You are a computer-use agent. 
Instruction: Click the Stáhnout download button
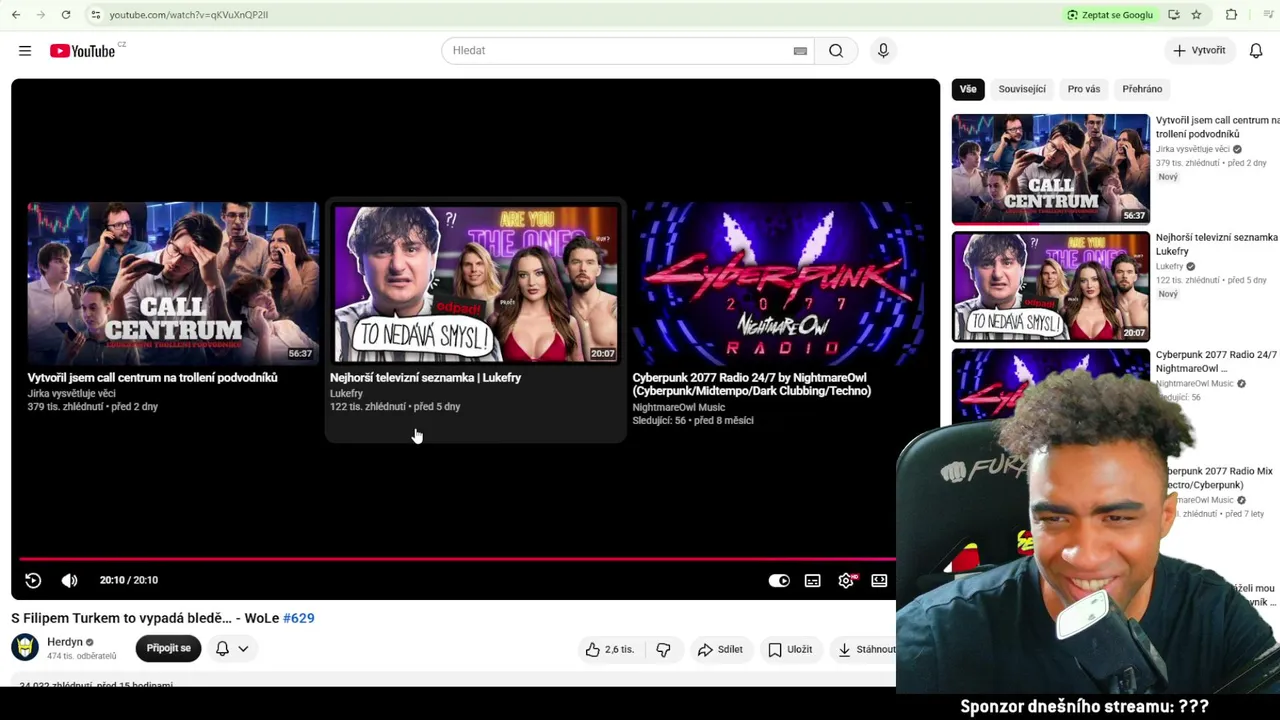click(866, 650)
